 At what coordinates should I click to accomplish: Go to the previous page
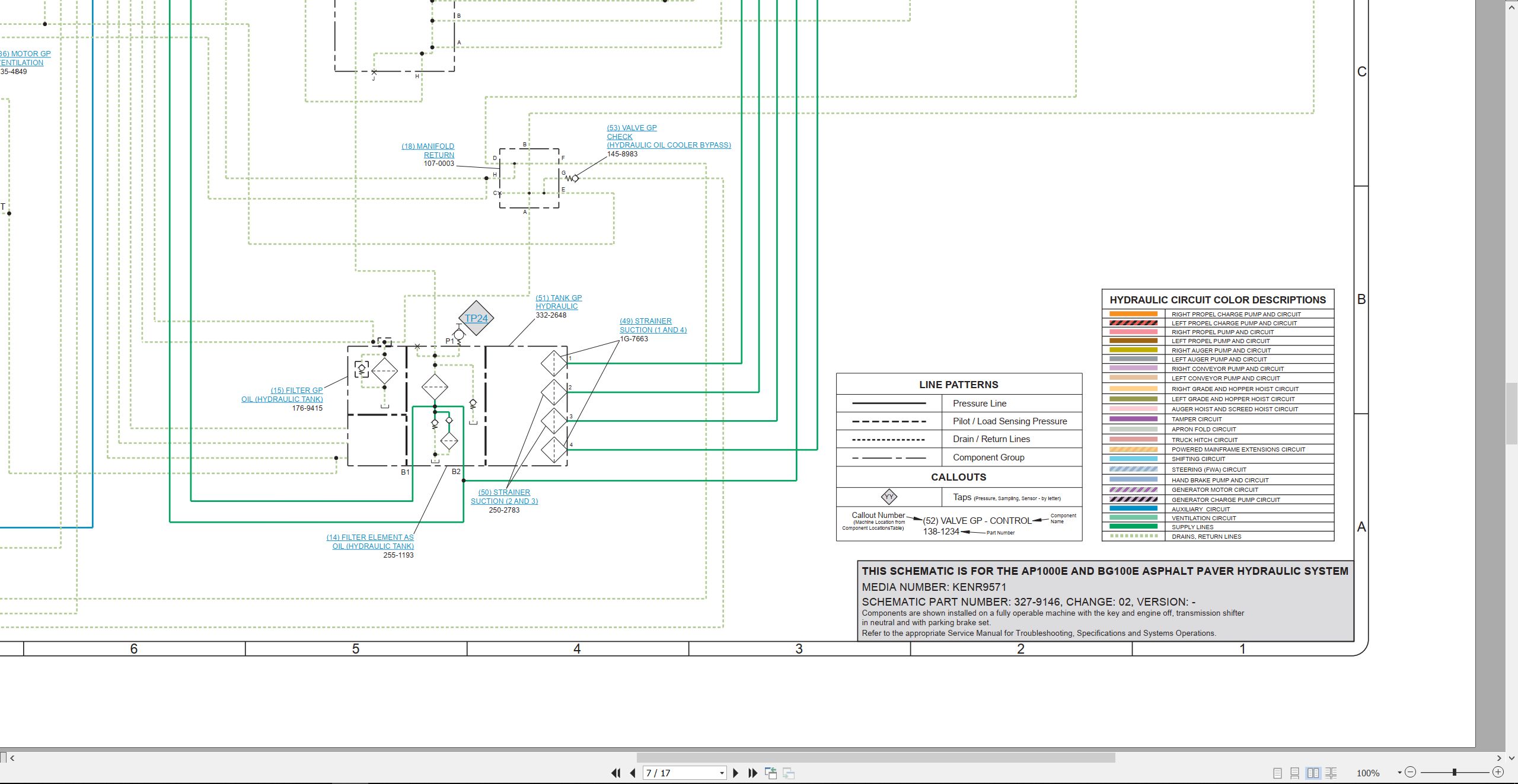point(632,773)
